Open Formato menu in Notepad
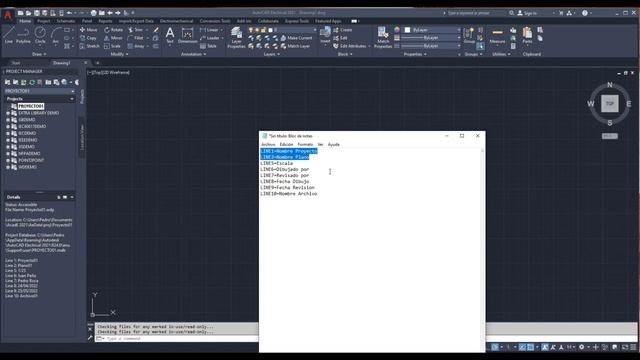The image size is (640, 360). point(305,144)
